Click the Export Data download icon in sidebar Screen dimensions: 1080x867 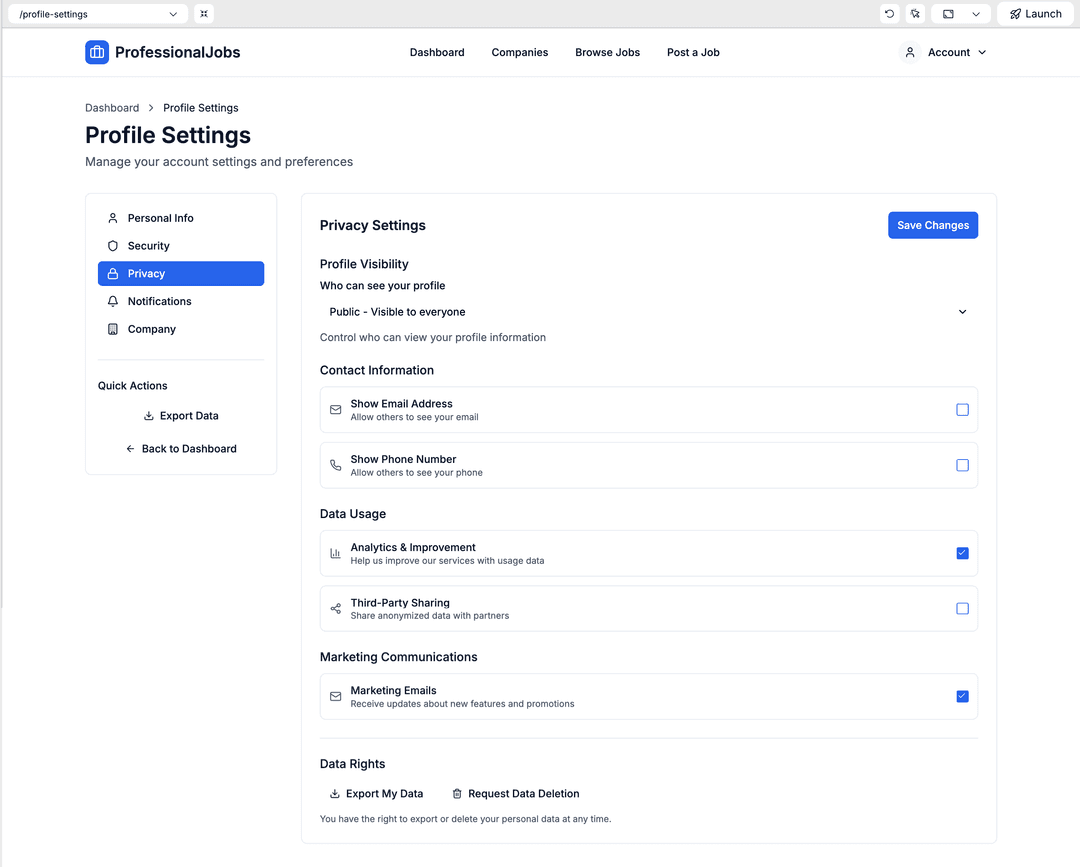[x=149, y=416]
